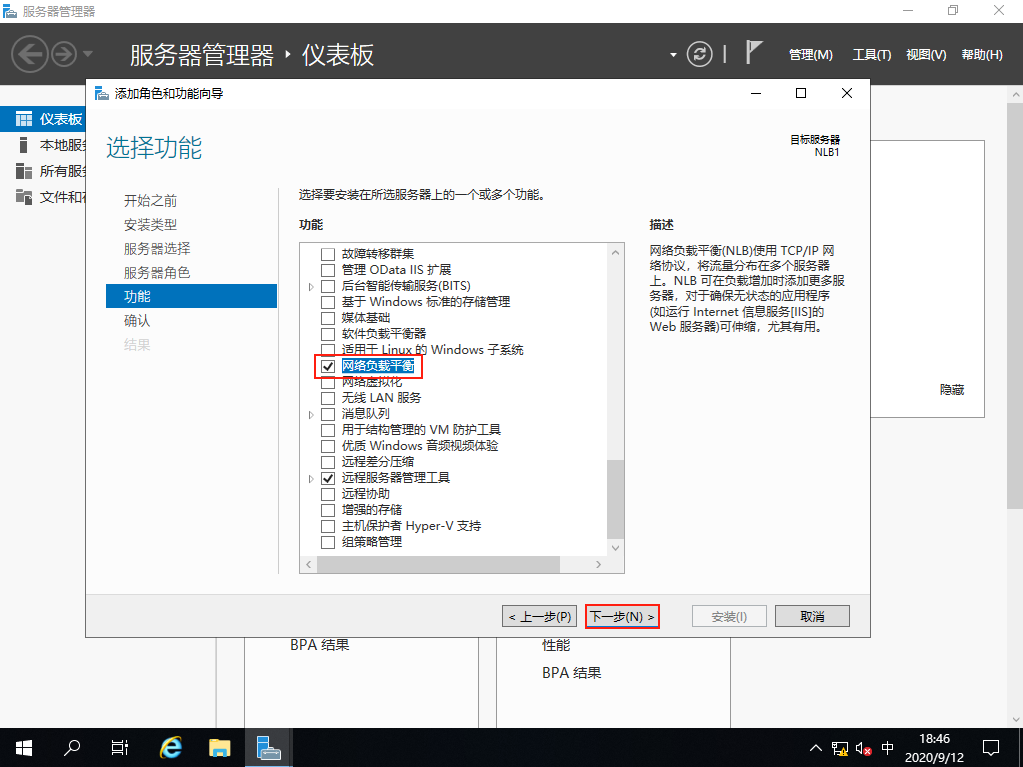This screenshot has height=767, width=1023.
Task: Open the Windows Start menu
Action: (23, 747)
